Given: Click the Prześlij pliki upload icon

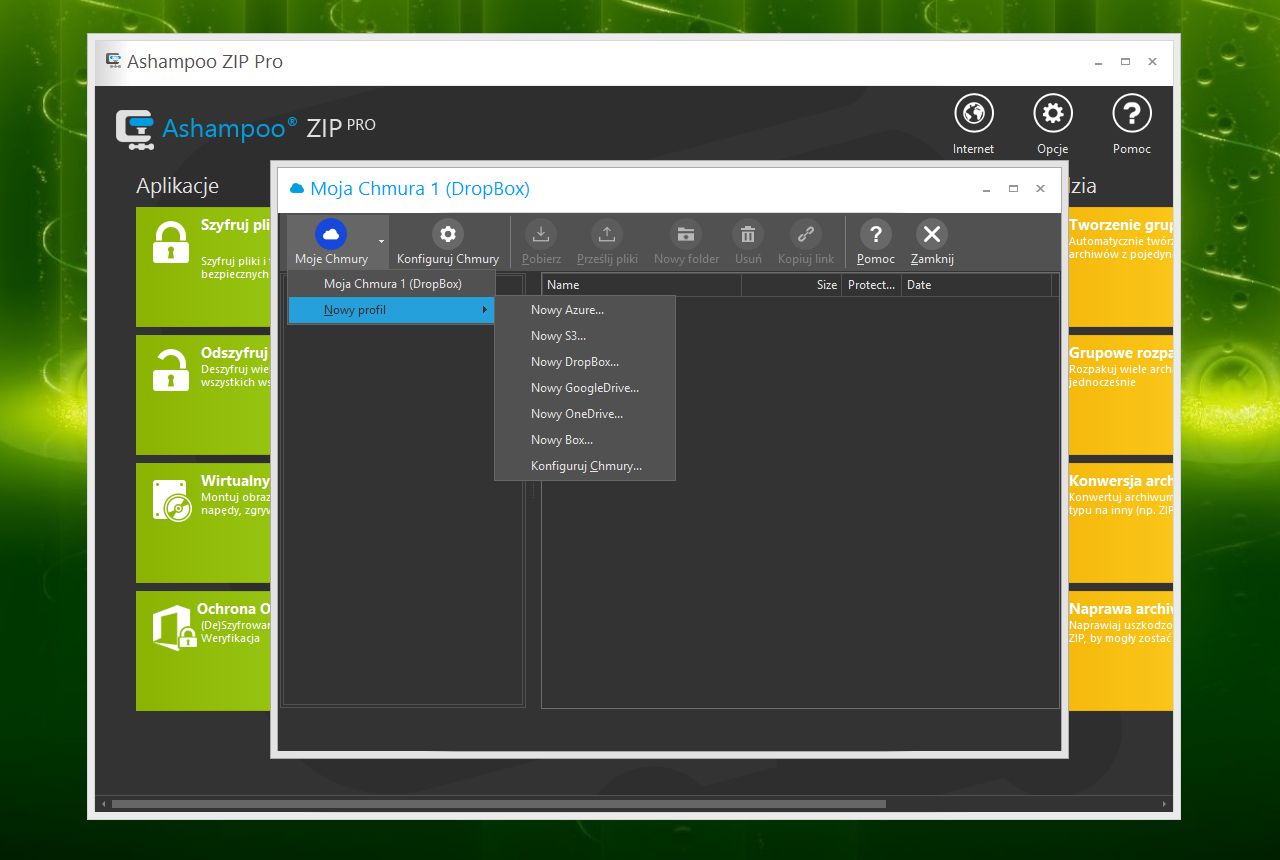Looking at the screenshot, I should tap(607, 234).
